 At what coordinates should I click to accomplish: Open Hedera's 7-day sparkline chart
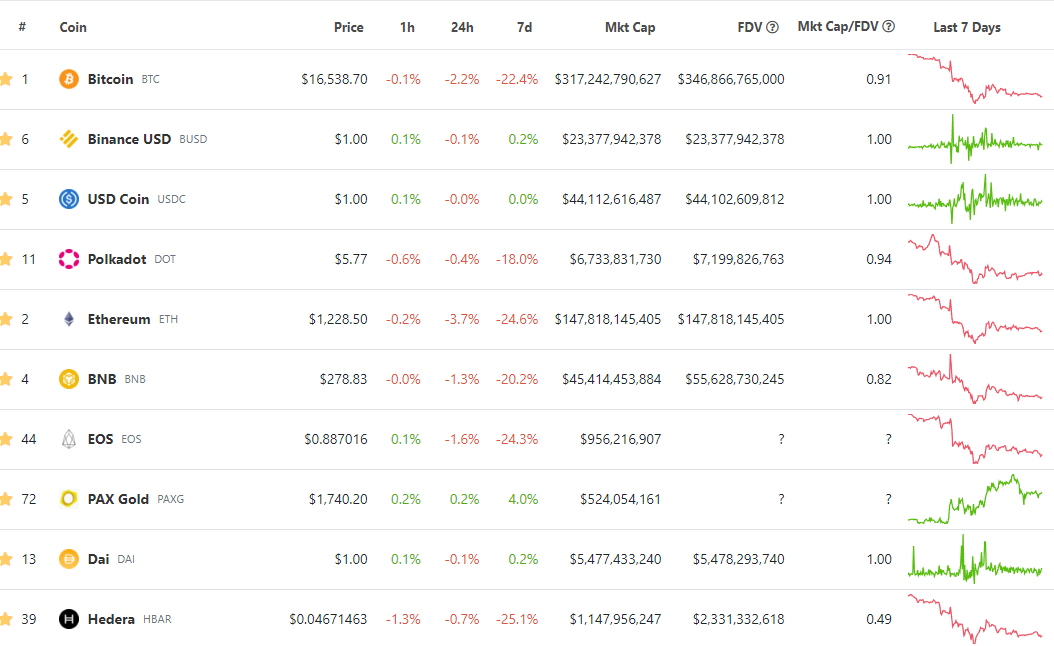click(975, 618)
